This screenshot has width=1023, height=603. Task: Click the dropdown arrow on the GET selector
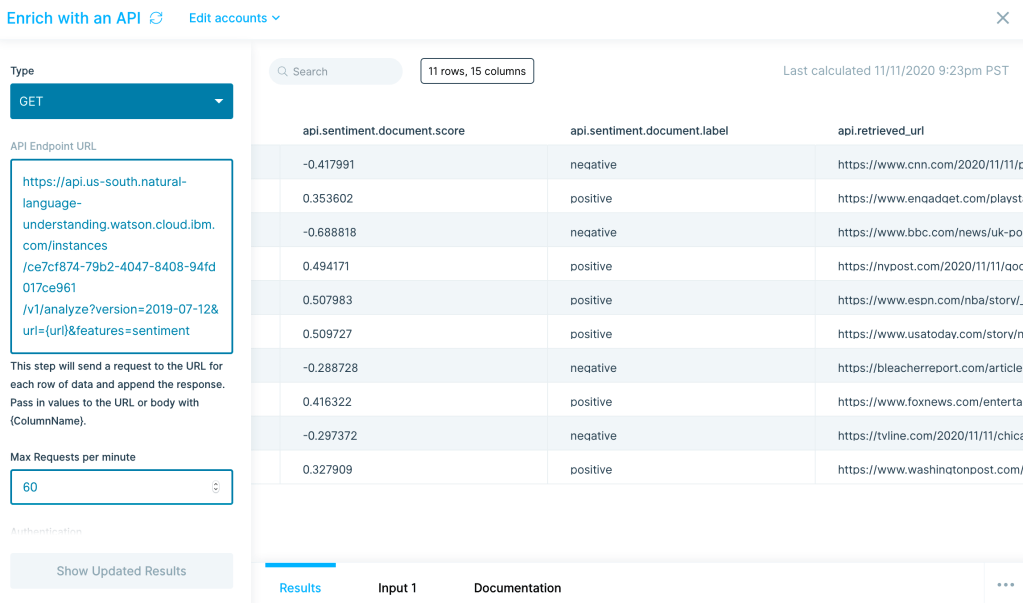click(x=219, y=101)
